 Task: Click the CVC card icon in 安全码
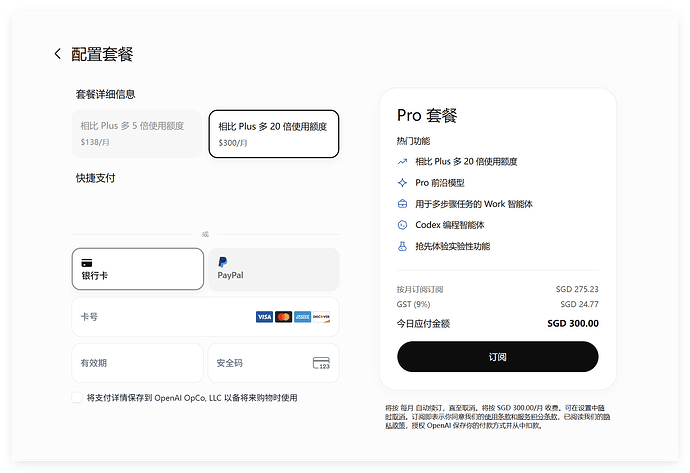321,363
